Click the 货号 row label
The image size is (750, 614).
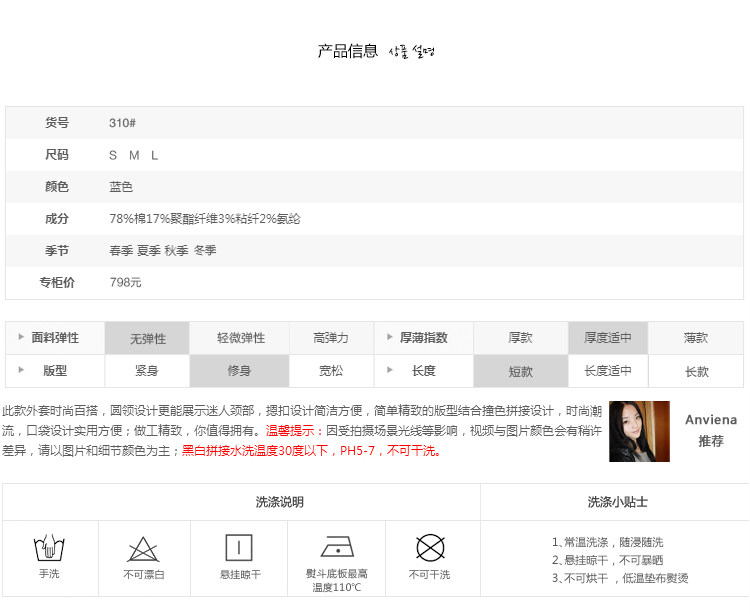(57, 123)
